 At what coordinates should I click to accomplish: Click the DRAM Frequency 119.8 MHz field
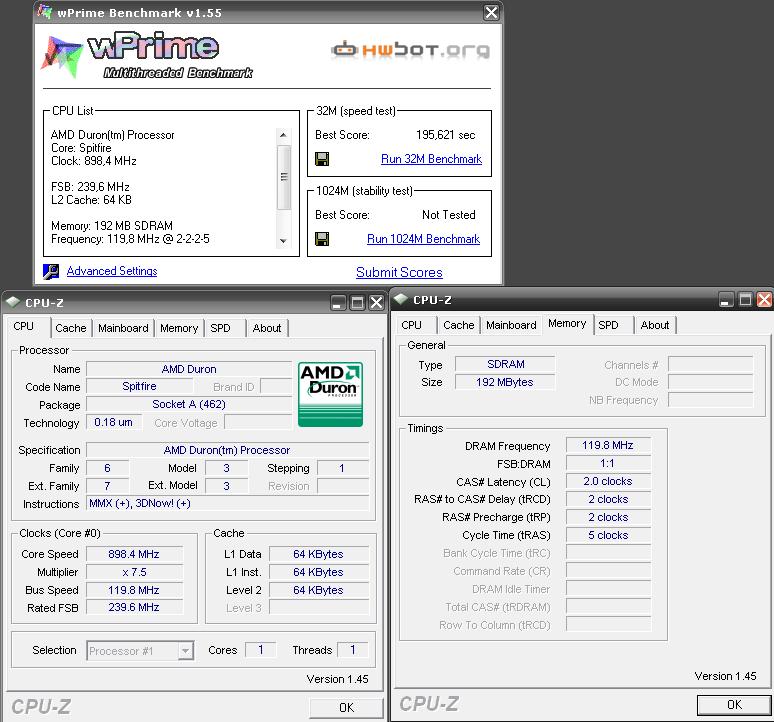click(x=608, y=445)
